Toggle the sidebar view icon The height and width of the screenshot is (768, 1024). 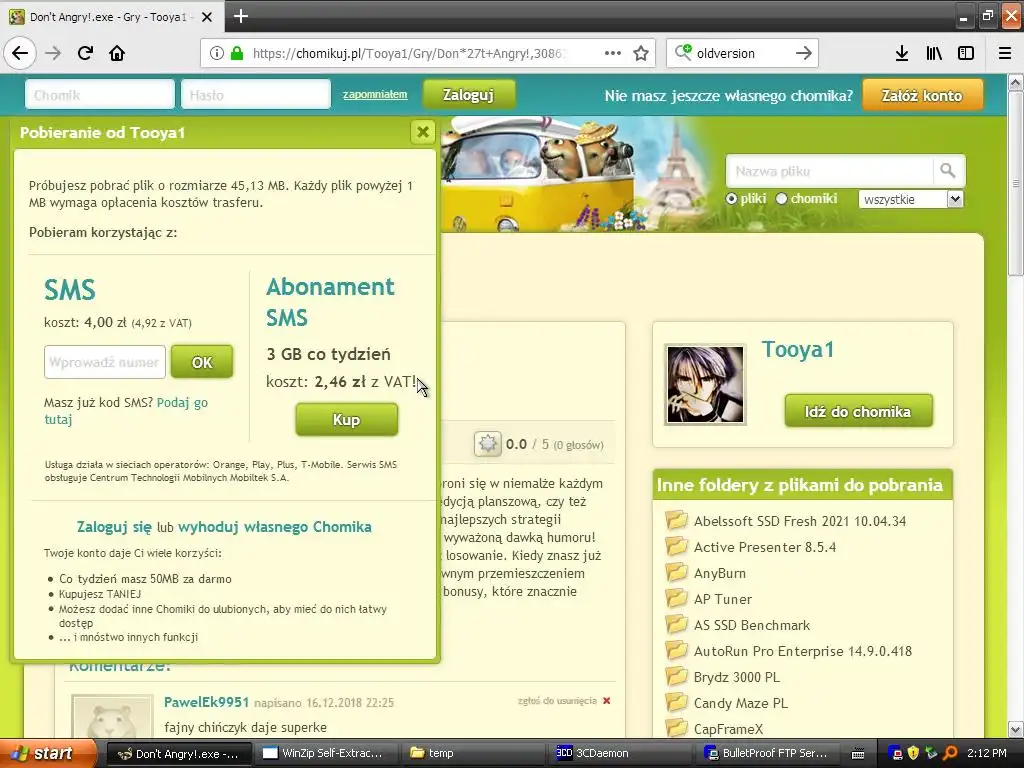click(x=966, y=53)
